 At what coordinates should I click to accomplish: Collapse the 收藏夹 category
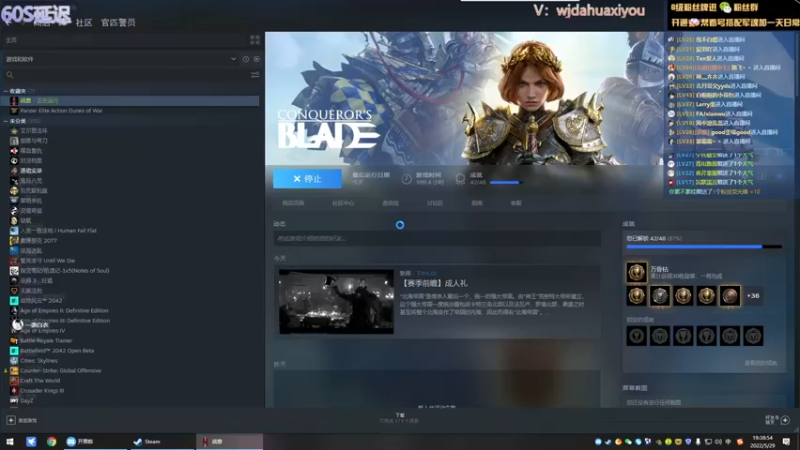pyautogui.click(x=6, y=91)
